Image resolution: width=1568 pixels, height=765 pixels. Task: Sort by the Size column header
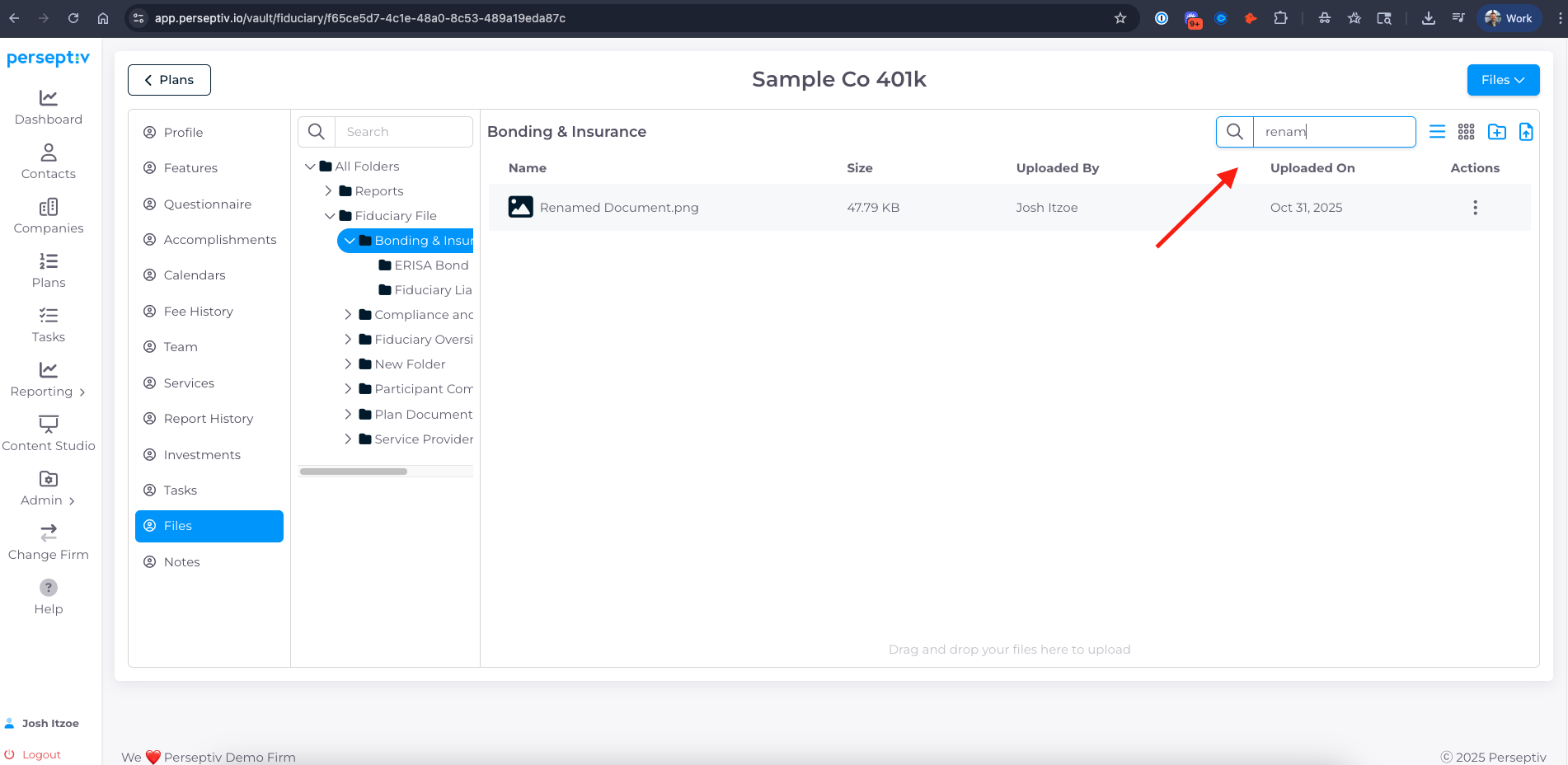(860, 168)
